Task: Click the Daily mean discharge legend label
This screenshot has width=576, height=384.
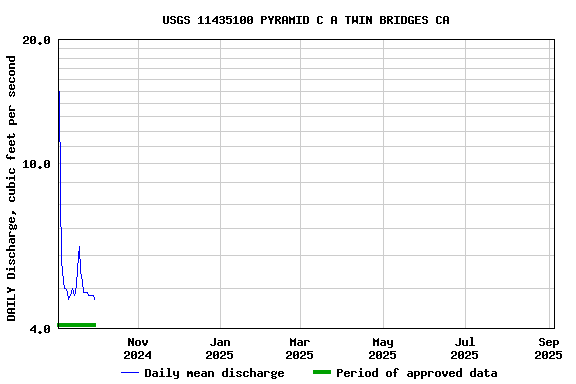Action: 214,373
